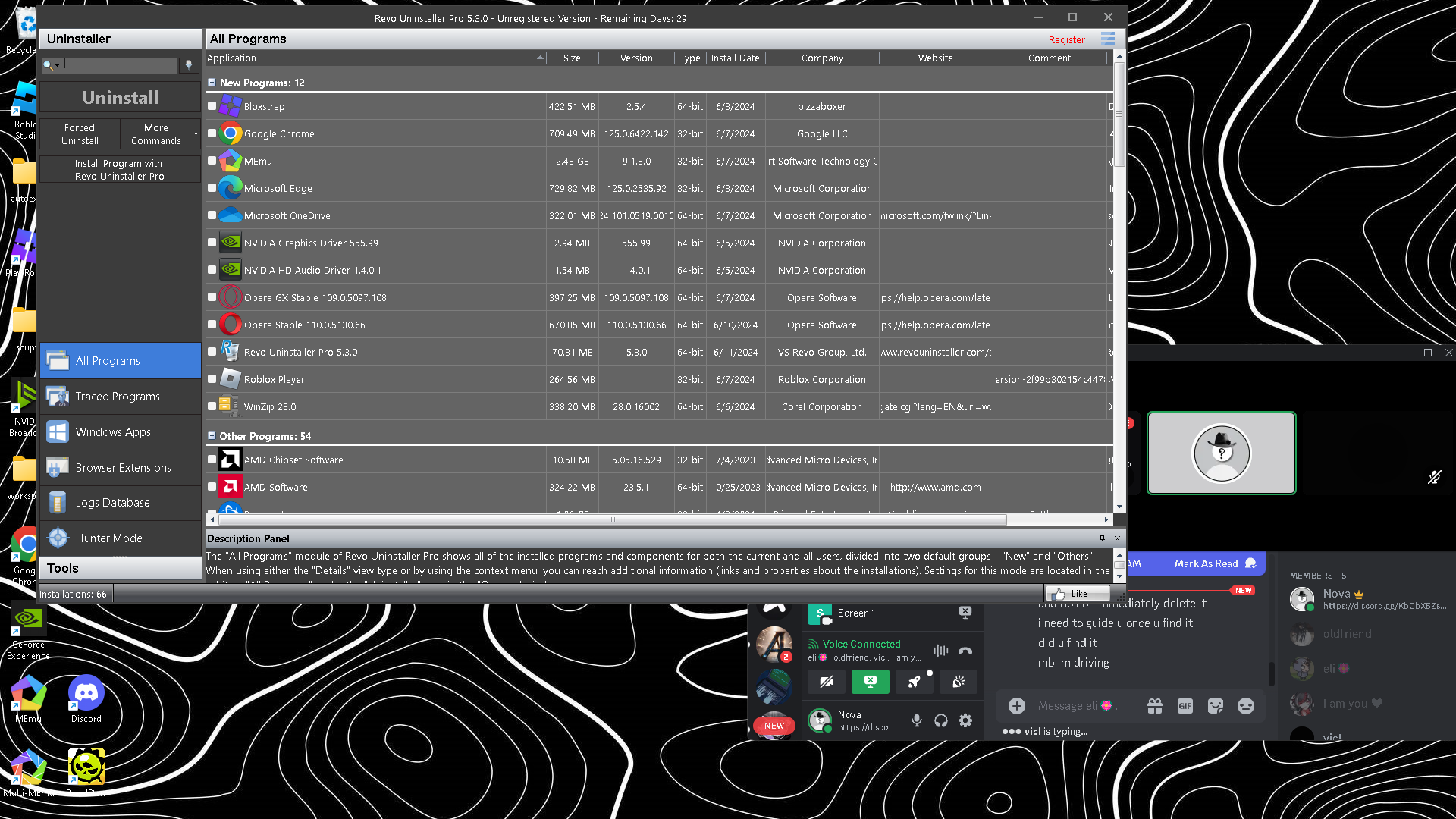Open the Logs Database section
Image resolution: width=1456 pixels, height=819 pixels.
tap(112, 502)
